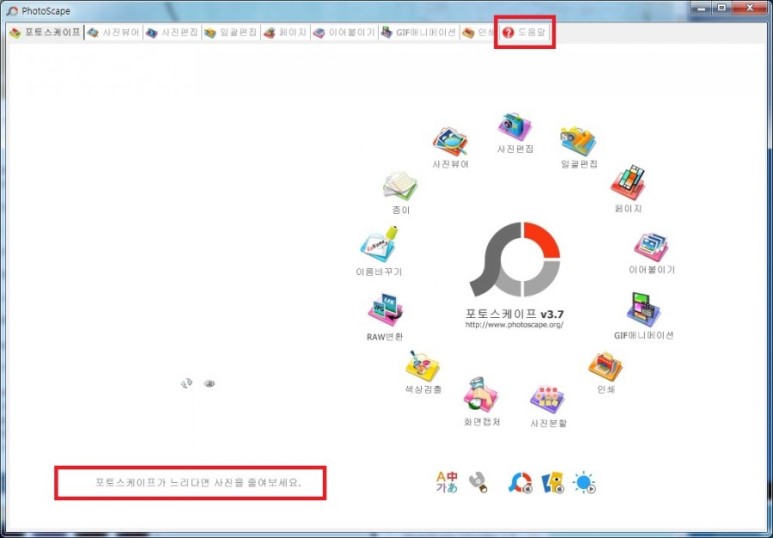Open the 사진편집 tab

pyautogui.click(x=172, y=33)
